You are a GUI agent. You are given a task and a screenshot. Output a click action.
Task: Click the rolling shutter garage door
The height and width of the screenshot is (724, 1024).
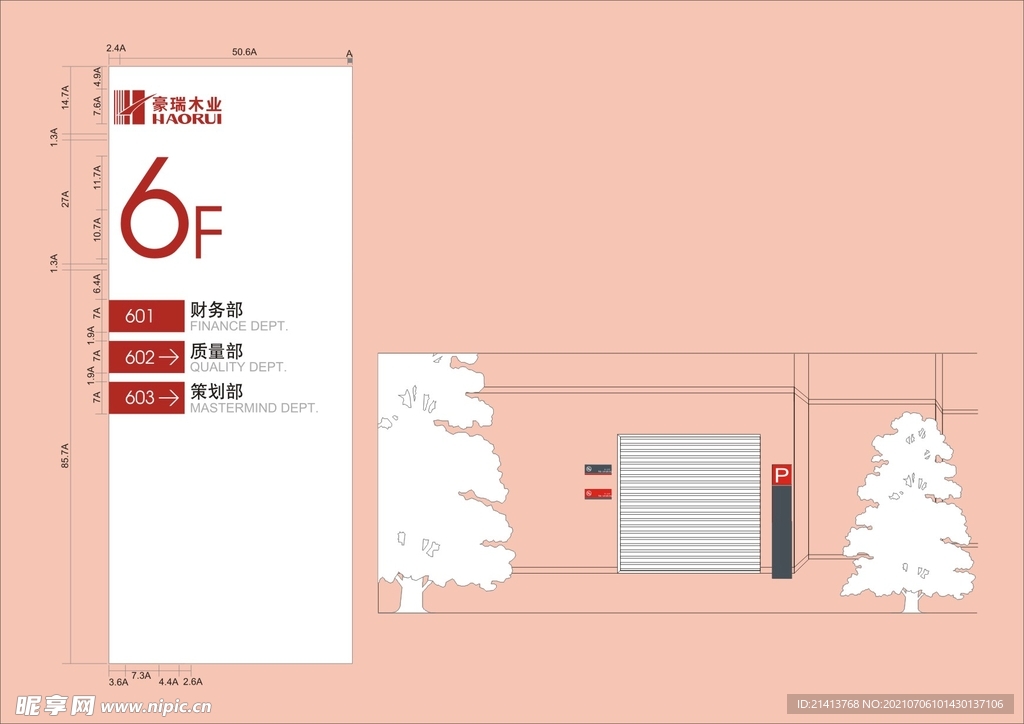689,503
